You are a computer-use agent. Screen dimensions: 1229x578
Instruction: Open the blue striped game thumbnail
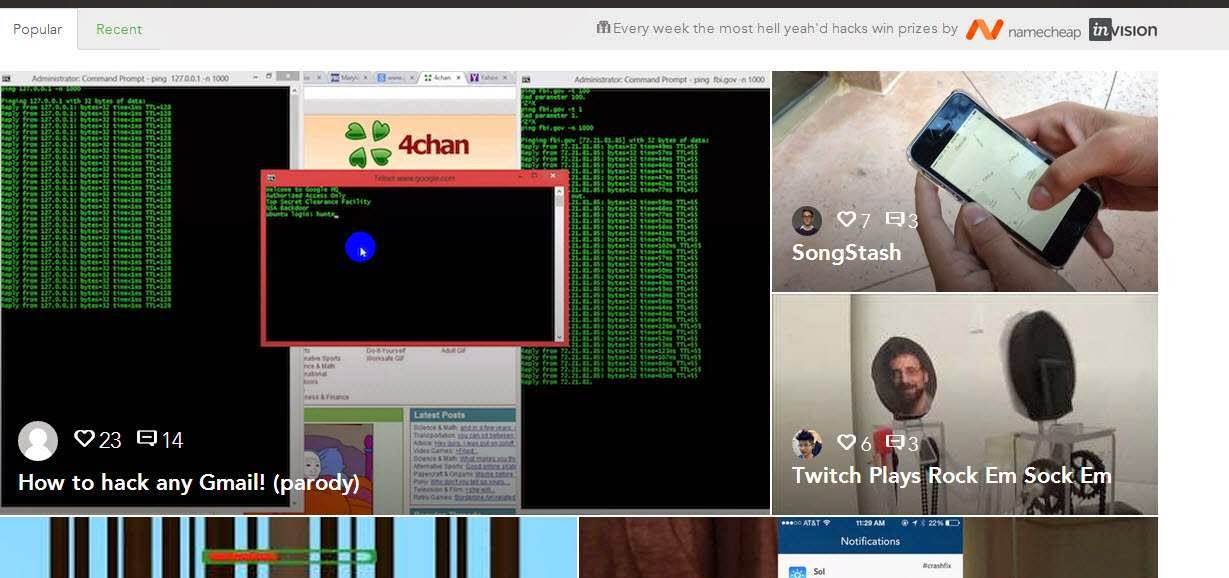coord(288,548)
